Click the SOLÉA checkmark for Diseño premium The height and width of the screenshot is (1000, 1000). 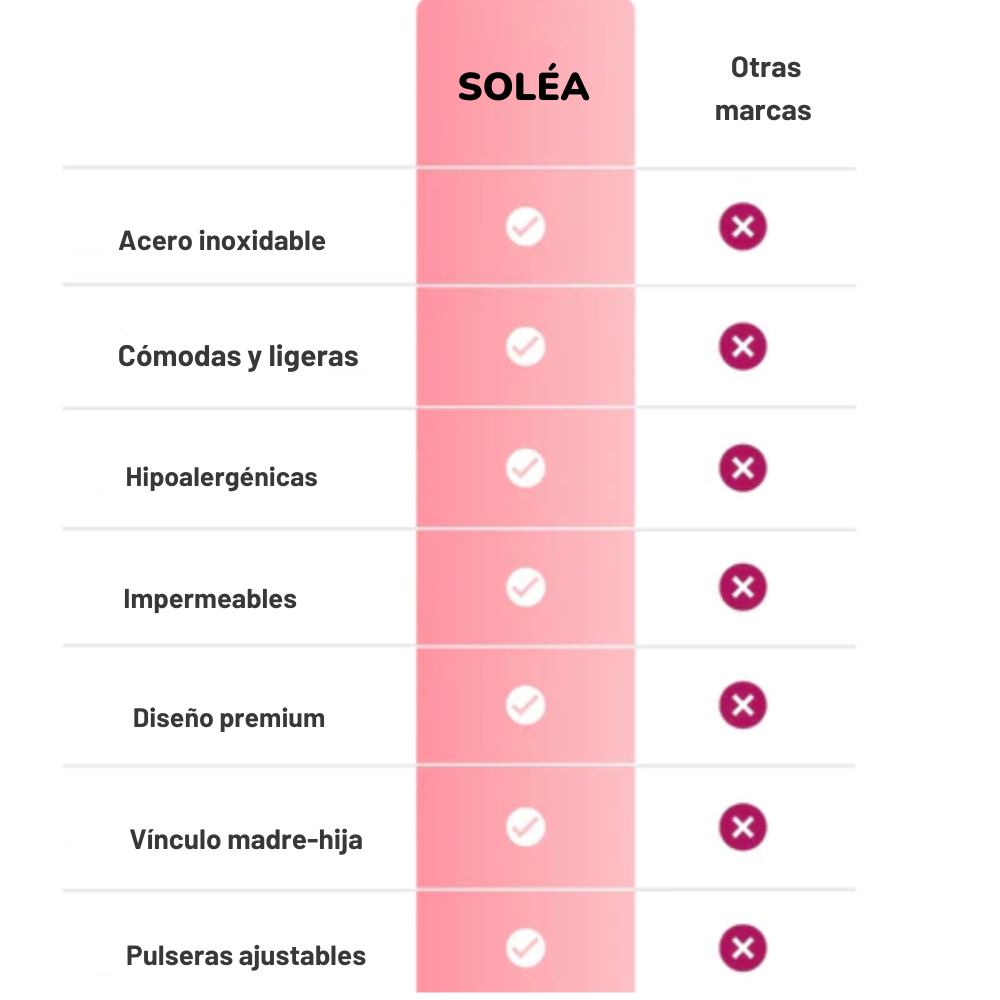tap(525, 706)
